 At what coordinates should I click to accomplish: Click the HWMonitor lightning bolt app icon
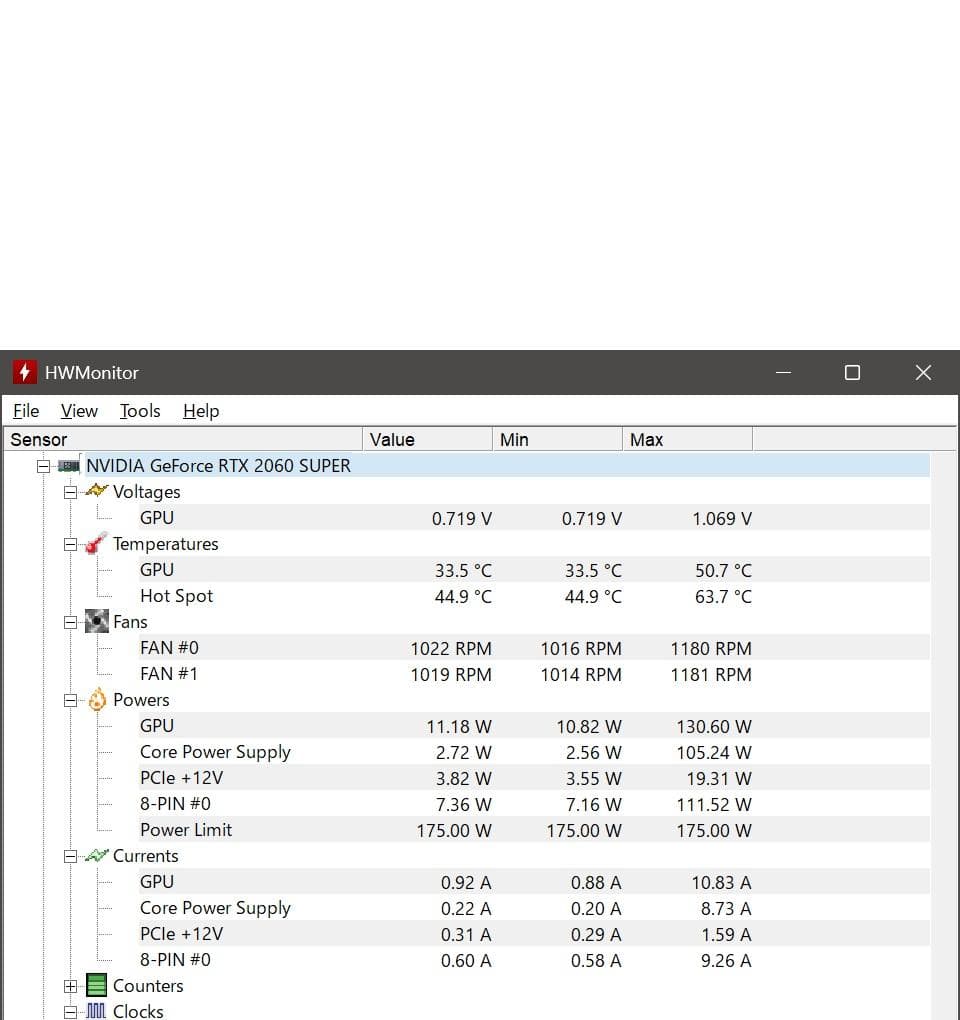click(x=24, y=372)
